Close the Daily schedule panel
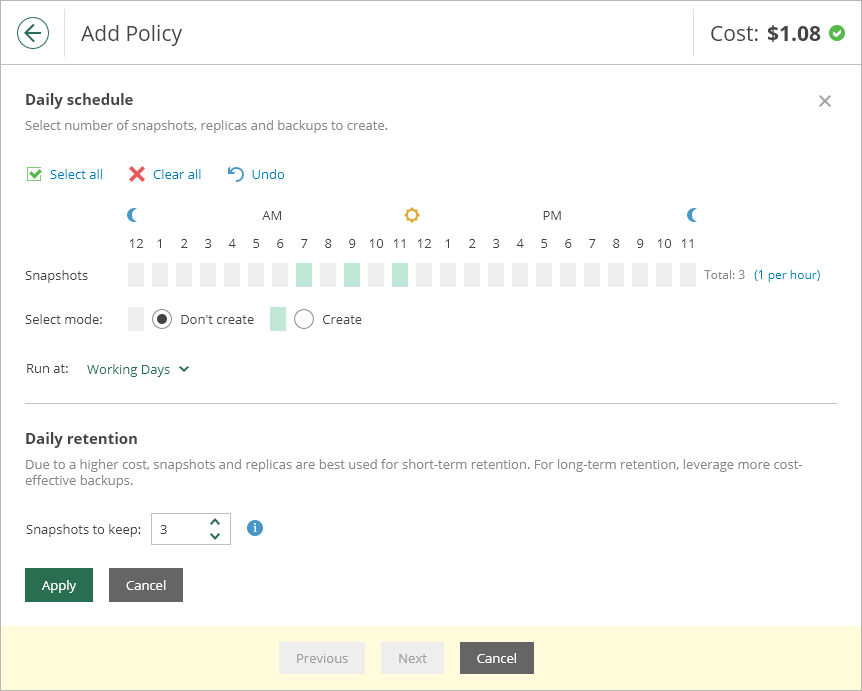 pos(825,101)
